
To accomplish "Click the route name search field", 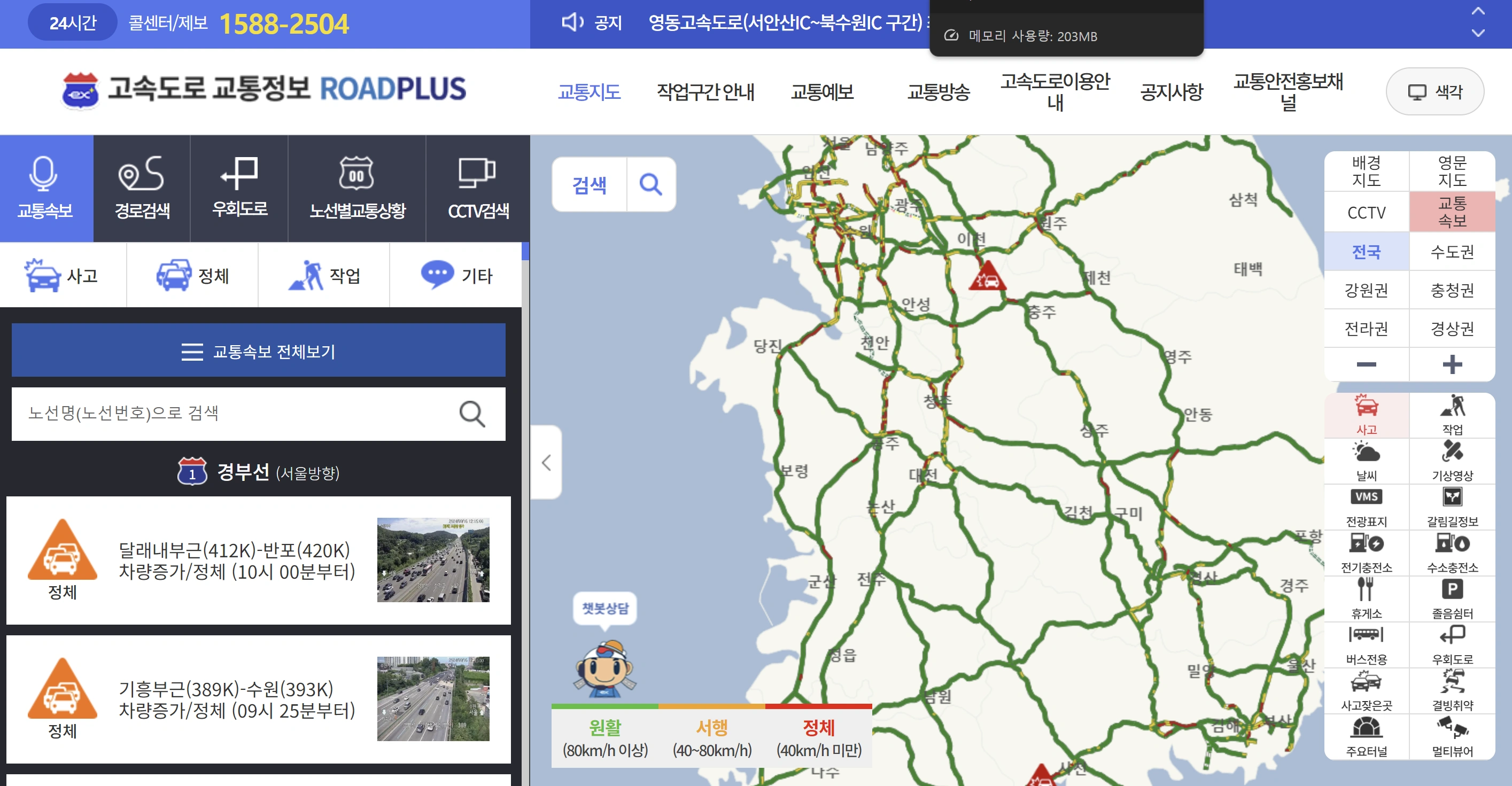I will pos(235,413).
